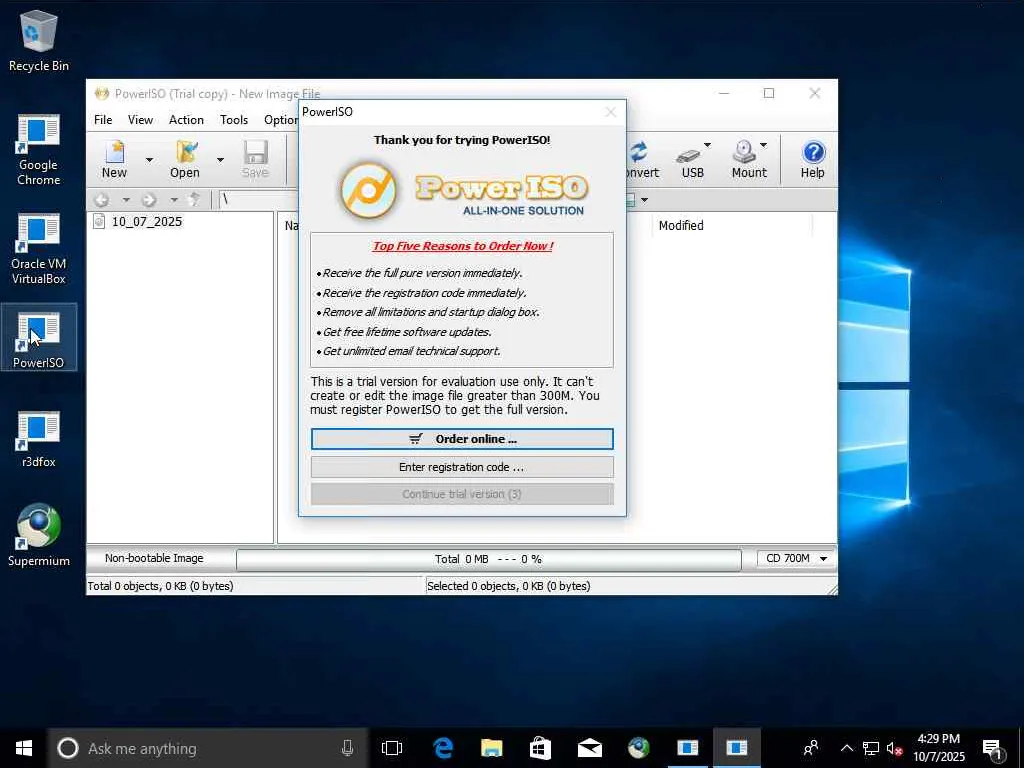1024x768 pixels.
Task: Click the USB toolbar icon
Action: click(x=692, y=159)
